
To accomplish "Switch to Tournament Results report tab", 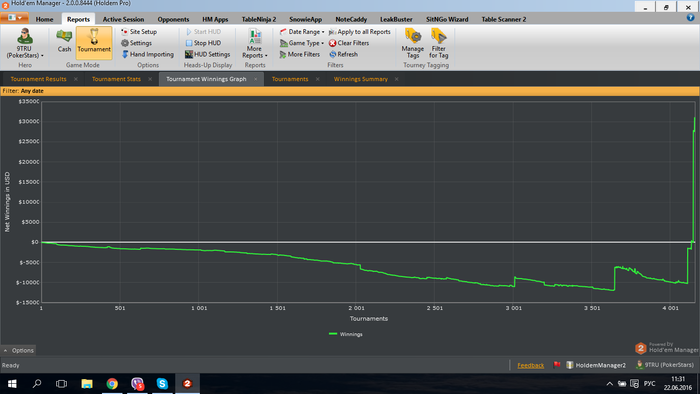I will coord(38,79).
